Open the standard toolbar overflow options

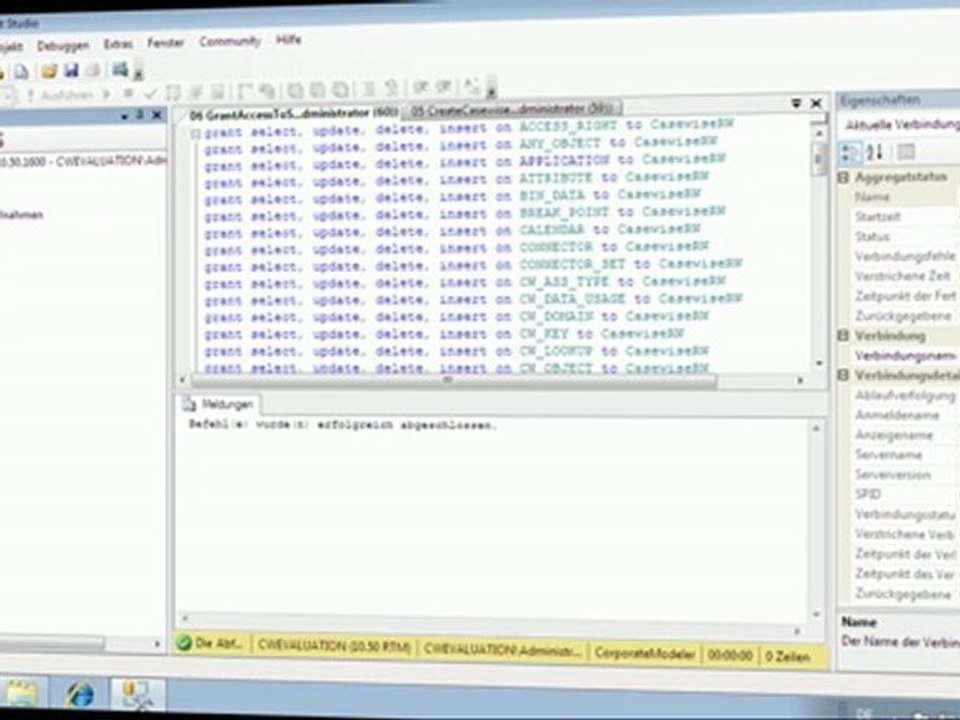(x=138, y=71)
